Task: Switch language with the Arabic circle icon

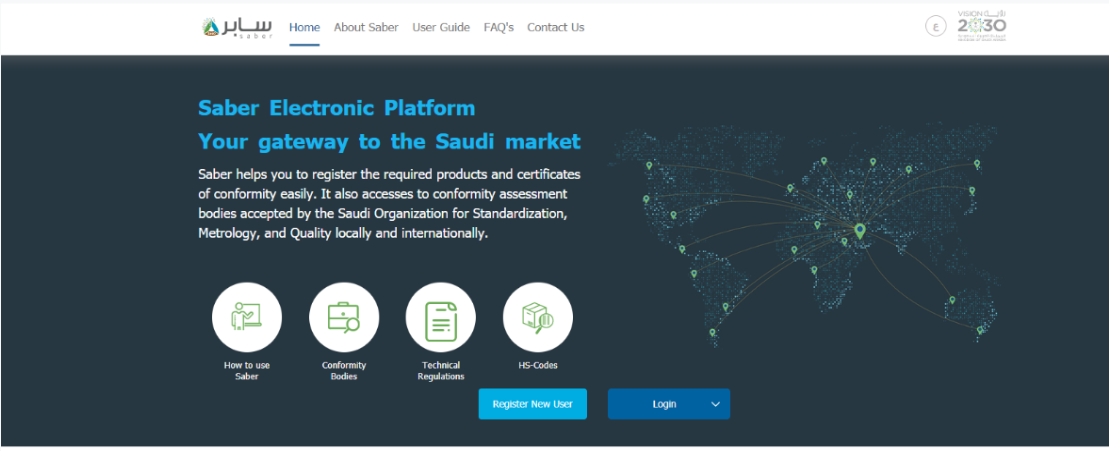Action: [x=936, y=27]
